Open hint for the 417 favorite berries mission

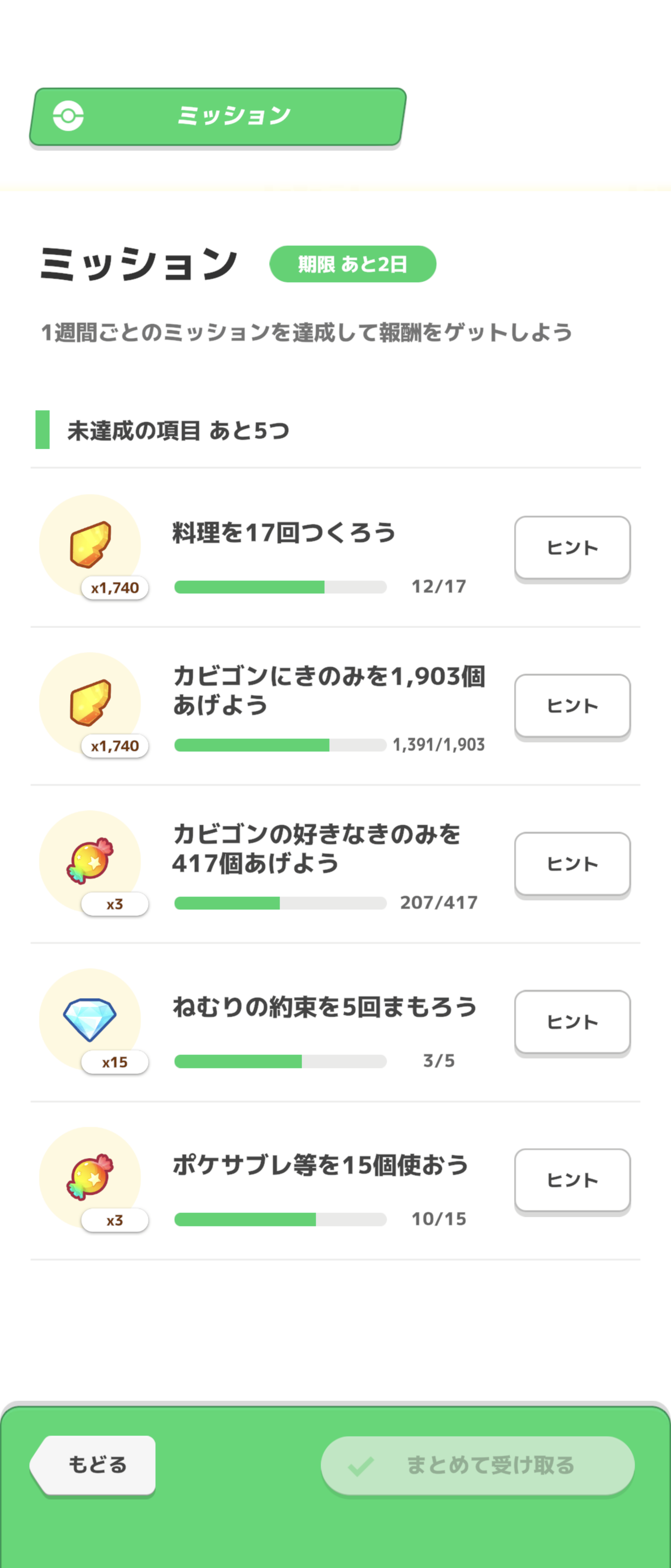[572, 864]
